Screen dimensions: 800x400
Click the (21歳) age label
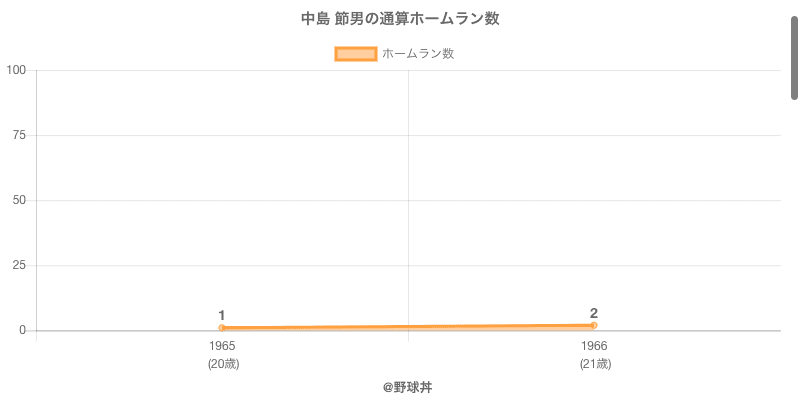click(x=594, y=364)
